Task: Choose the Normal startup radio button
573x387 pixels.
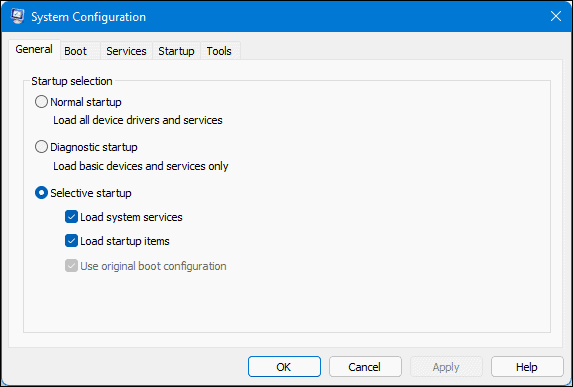Action: point(41,102)
